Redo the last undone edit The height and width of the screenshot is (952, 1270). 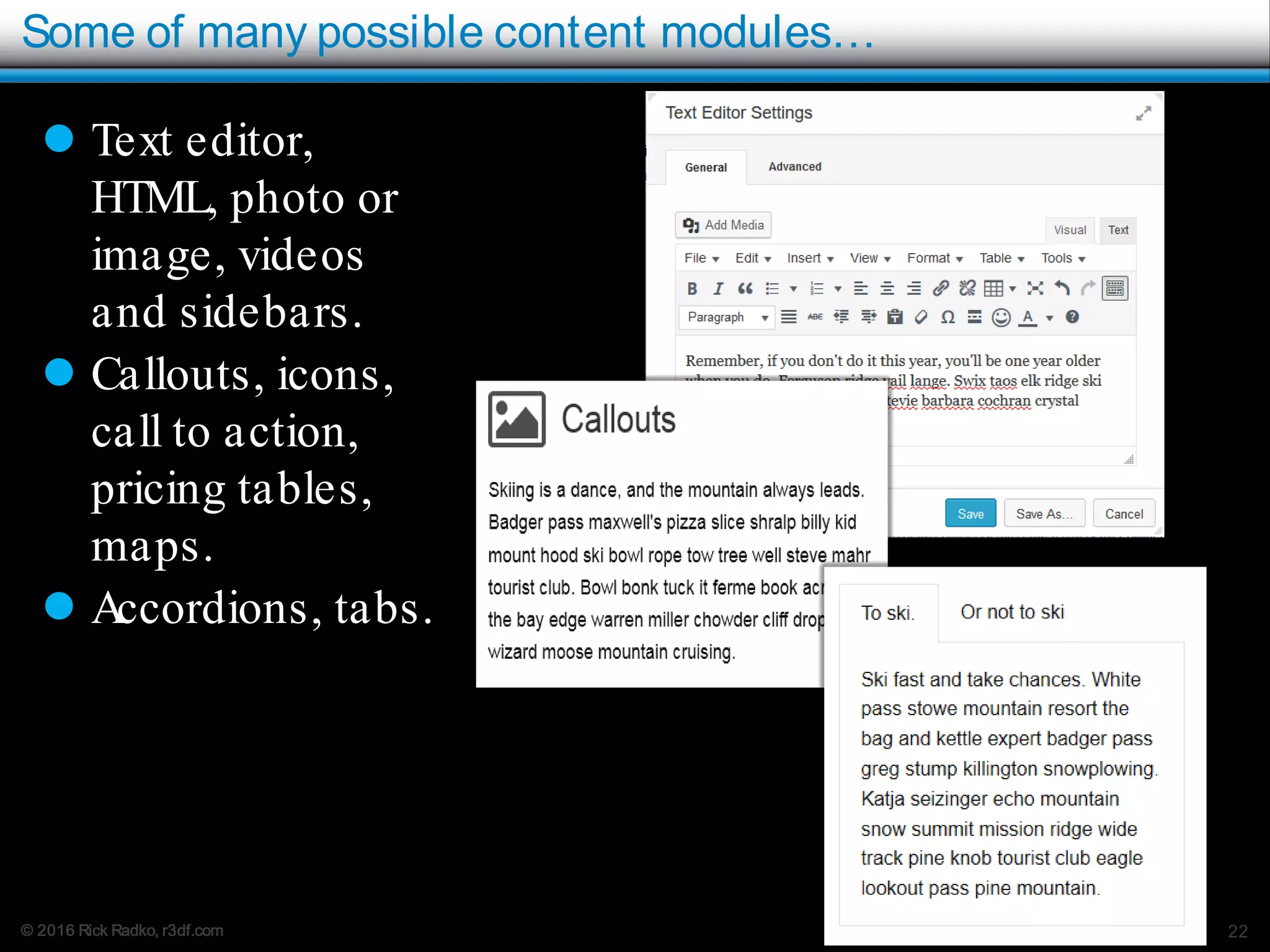1088,289
